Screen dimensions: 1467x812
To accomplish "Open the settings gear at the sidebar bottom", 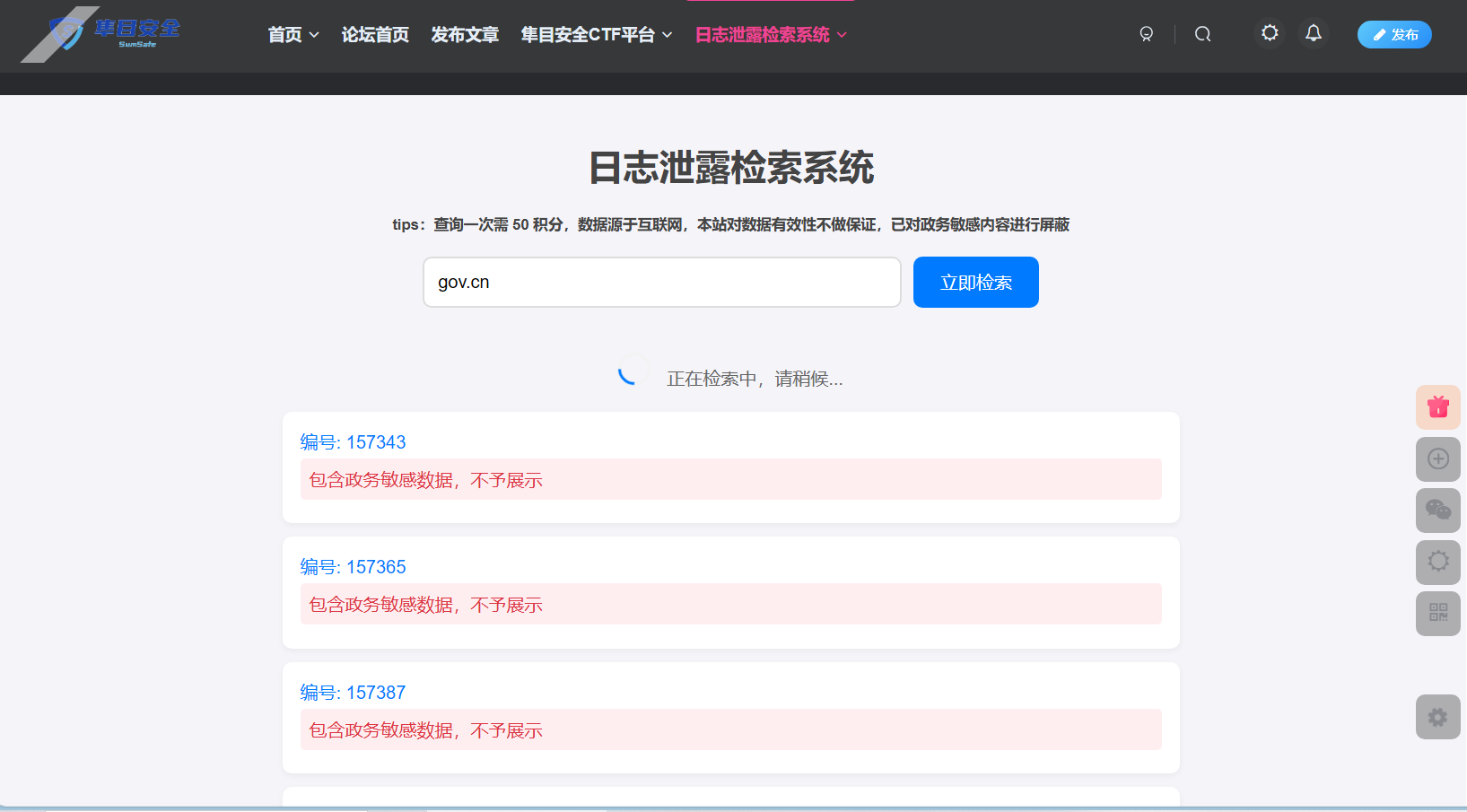I will pyautogui.click(x=1437, y=717).
